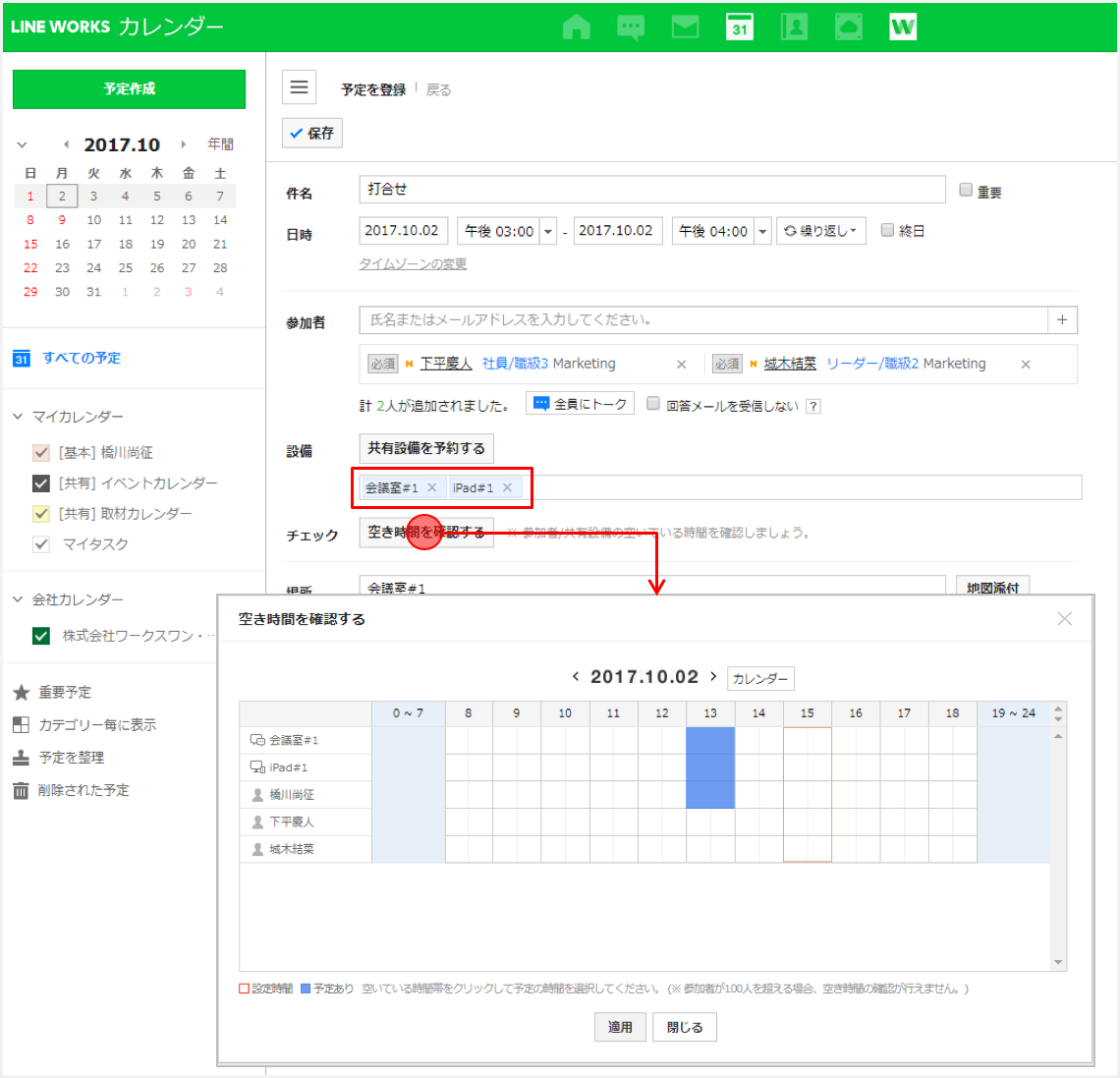Viewport: 1120px width, 1078px height.
Task: Select すべての予定 in sidebar
Action: [x=82, y=358]
